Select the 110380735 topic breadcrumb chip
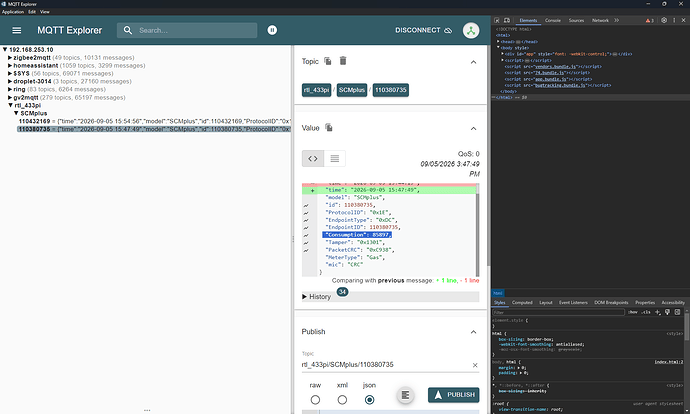 tap(391, 90)
